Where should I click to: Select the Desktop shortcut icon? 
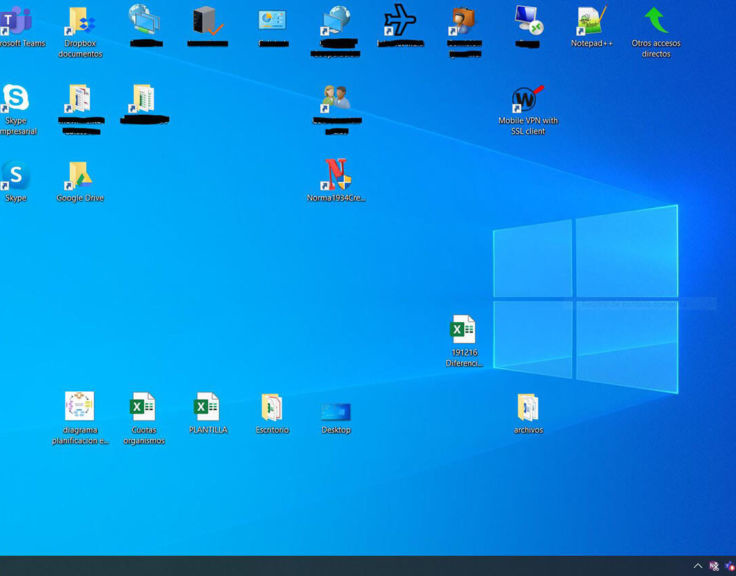(336, 411)
